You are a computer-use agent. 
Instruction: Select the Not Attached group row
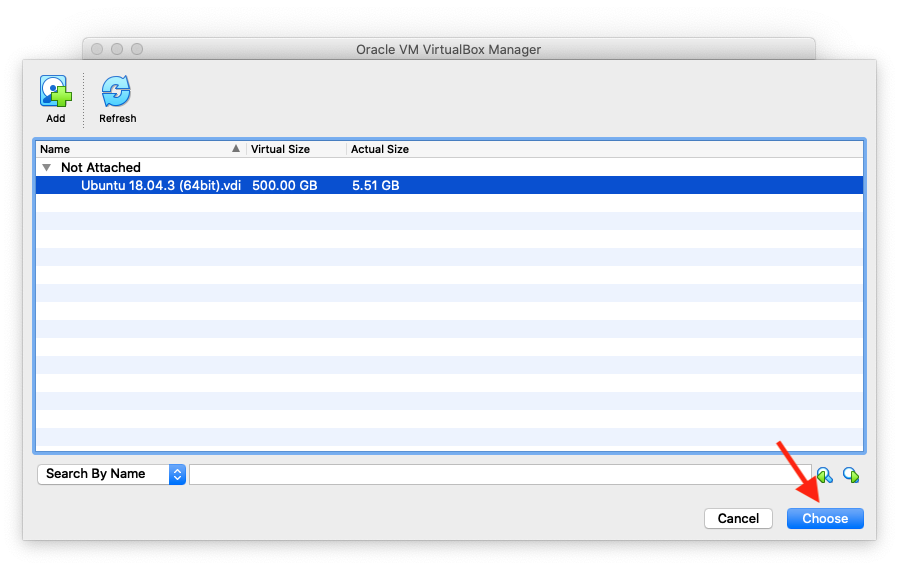[100, 168]
